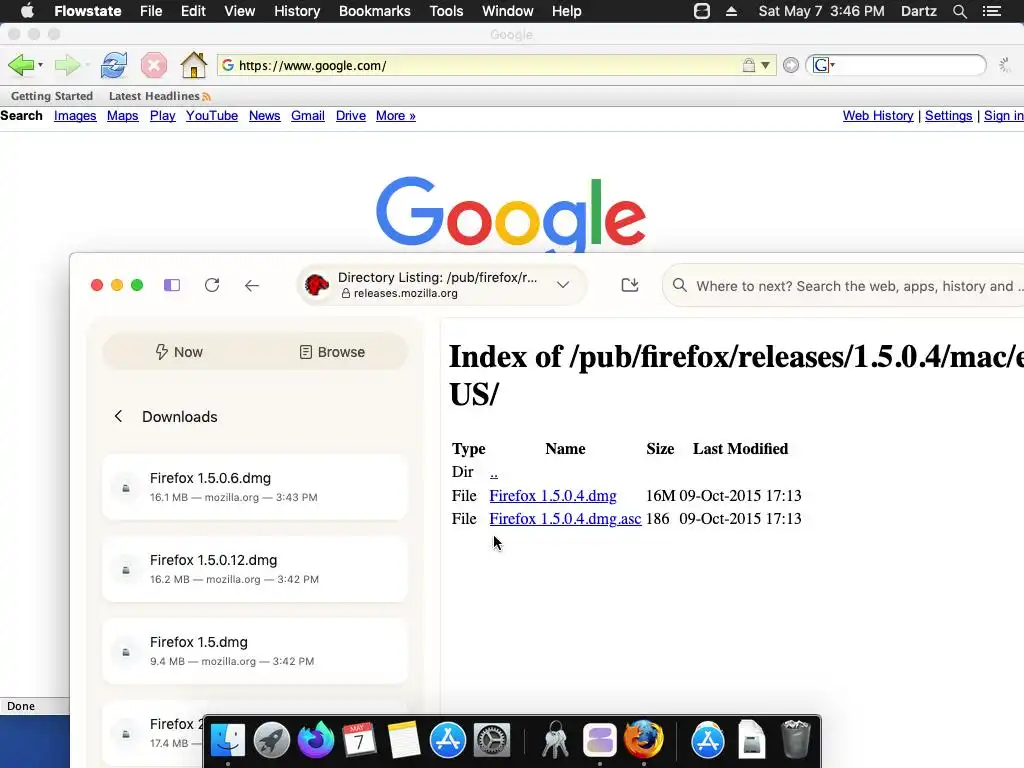Open the Edit menu

point(193,11)
